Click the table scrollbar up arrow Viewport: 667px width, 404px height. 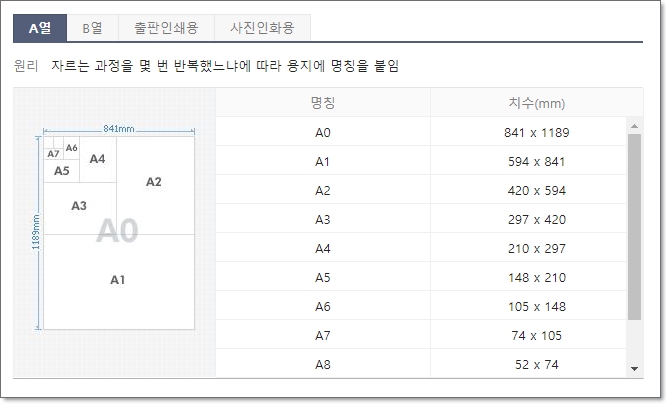[x=634, y=126]
